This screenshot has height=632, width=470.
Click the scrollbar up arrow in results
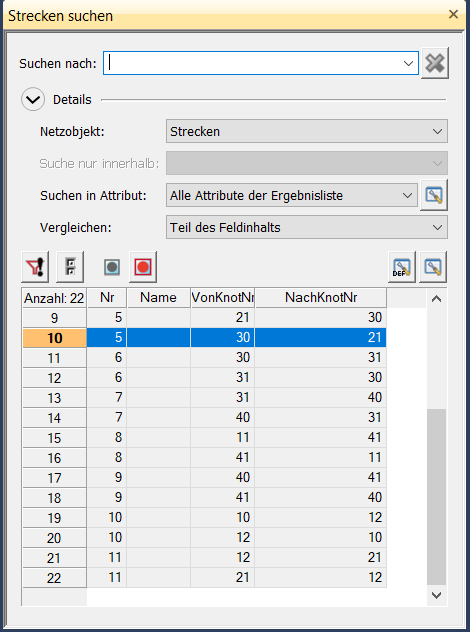pyautogui.click(x=436, y=299)
